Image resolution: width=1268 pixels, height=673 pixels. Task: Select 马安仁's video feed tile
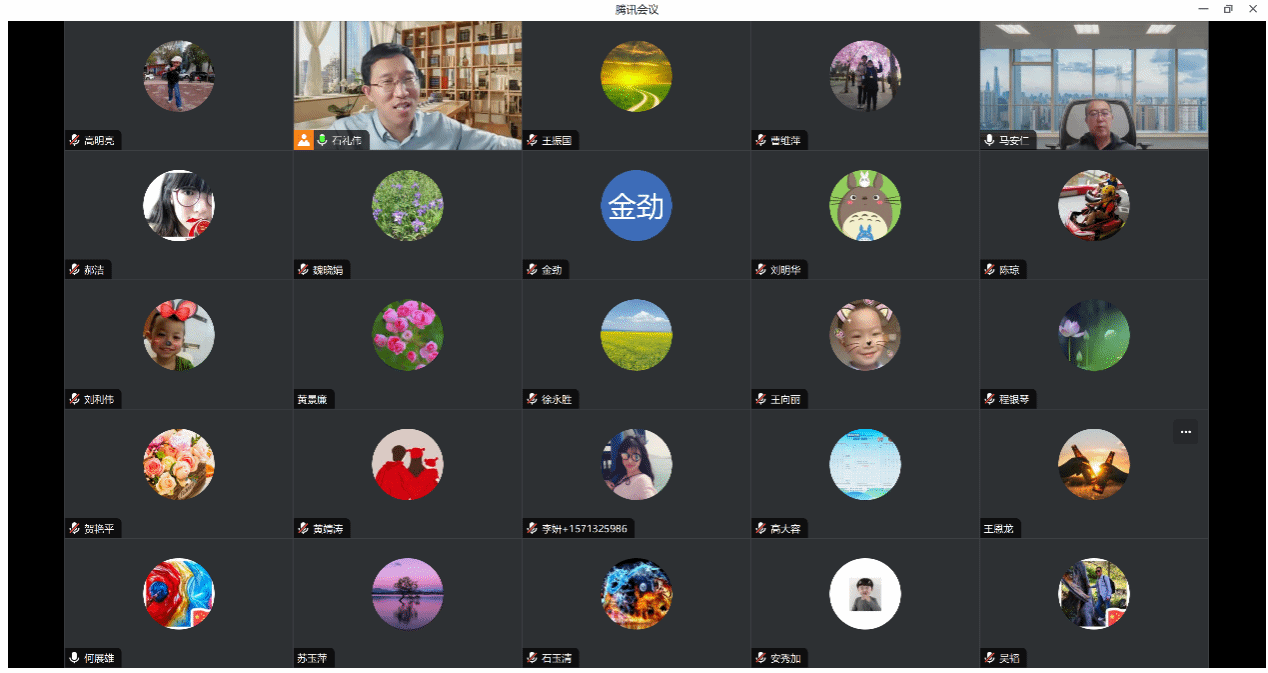1094,86
